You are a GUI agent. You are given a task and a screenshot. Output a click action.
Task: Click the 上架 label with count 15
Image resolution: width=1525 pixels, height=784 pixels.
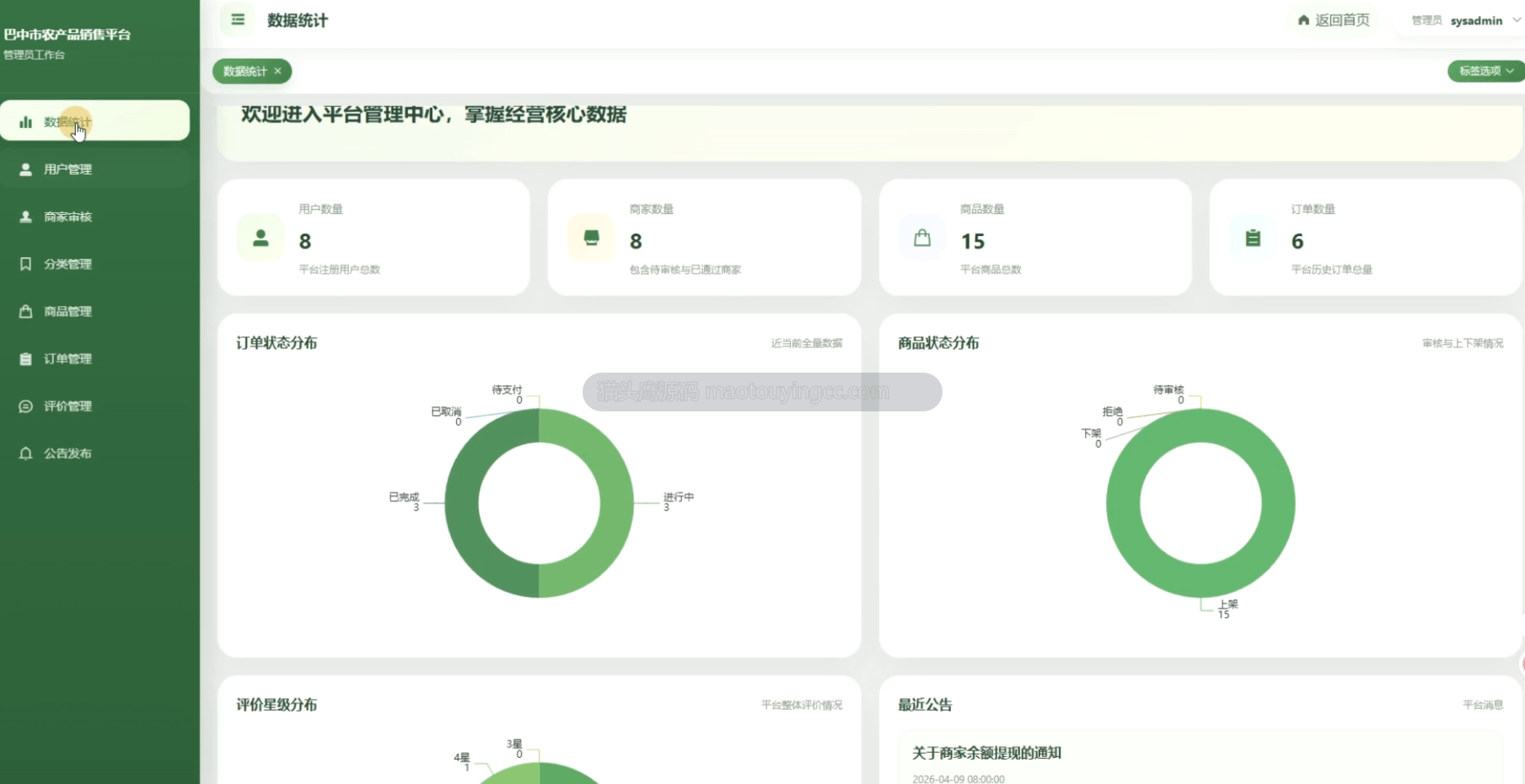point(1228,609)
